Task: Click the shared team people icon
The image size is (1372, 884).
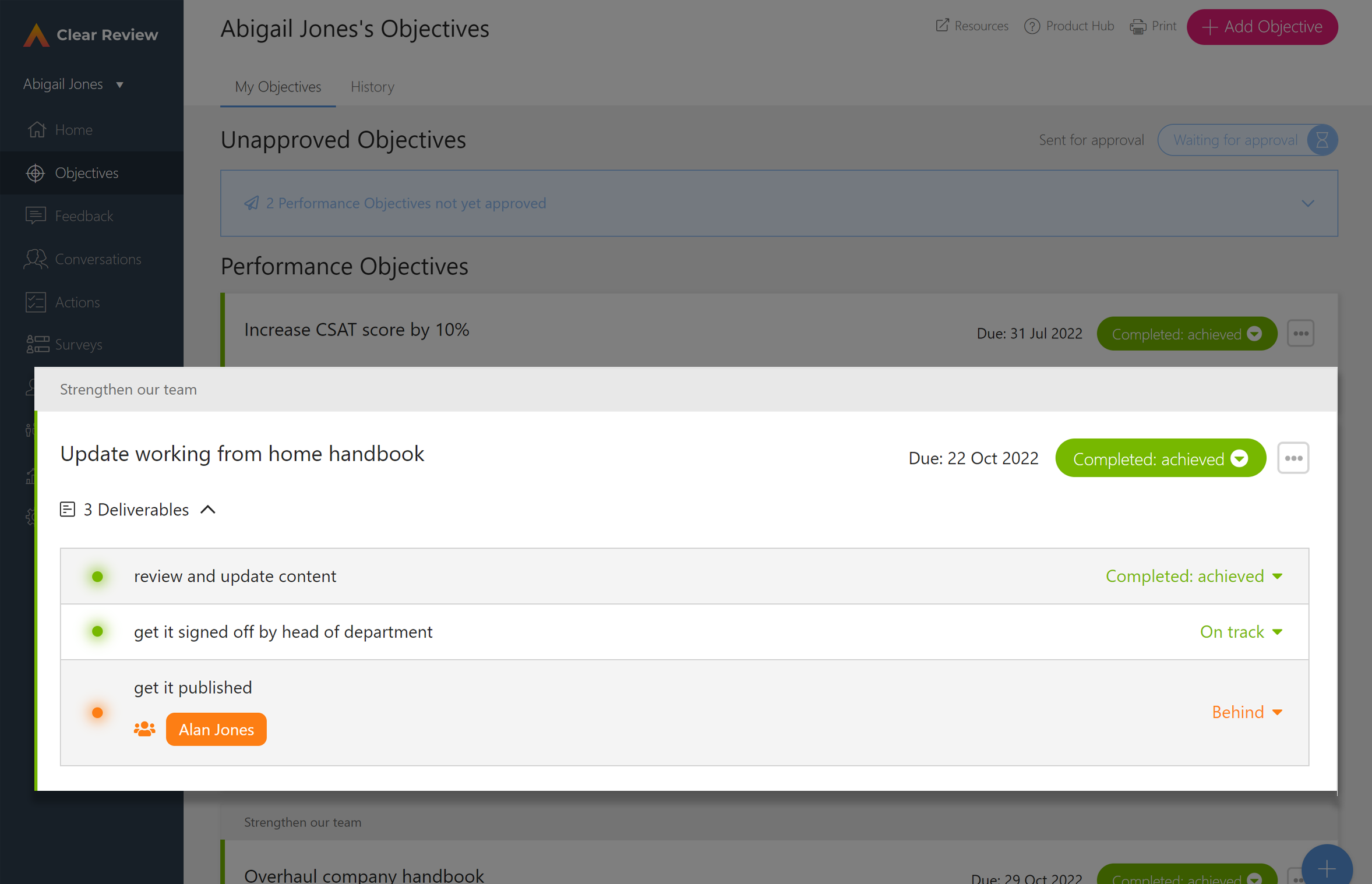Action: [144, 729]
